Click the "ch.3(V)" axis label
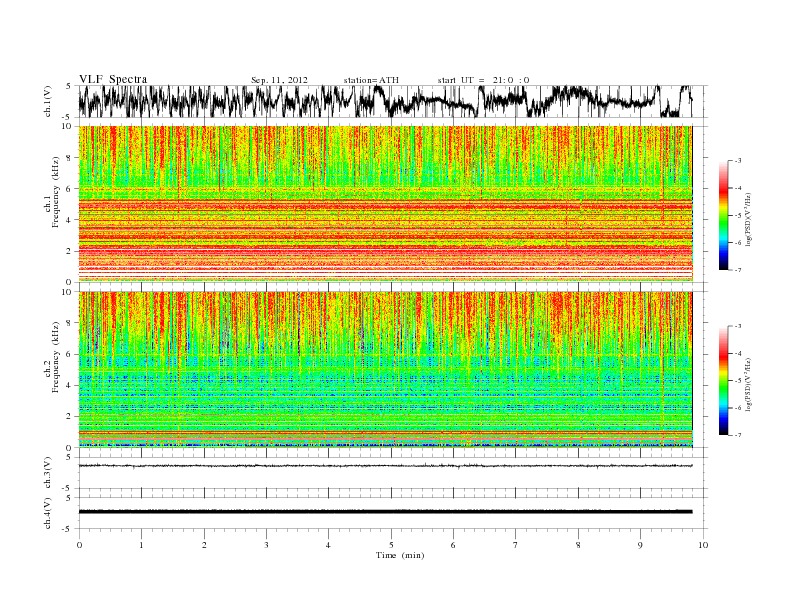792x612 pixels. pyautogui.click(x=48, y=473)
